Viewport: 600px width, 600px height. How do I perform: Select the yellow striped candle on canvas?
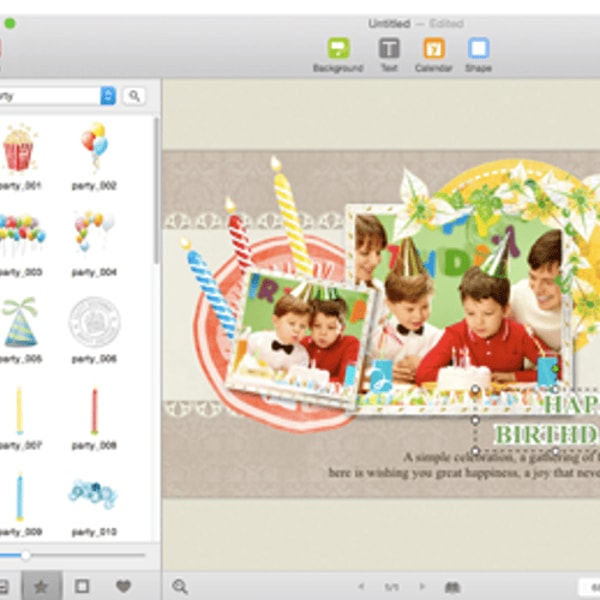click(x=292, y=218)
